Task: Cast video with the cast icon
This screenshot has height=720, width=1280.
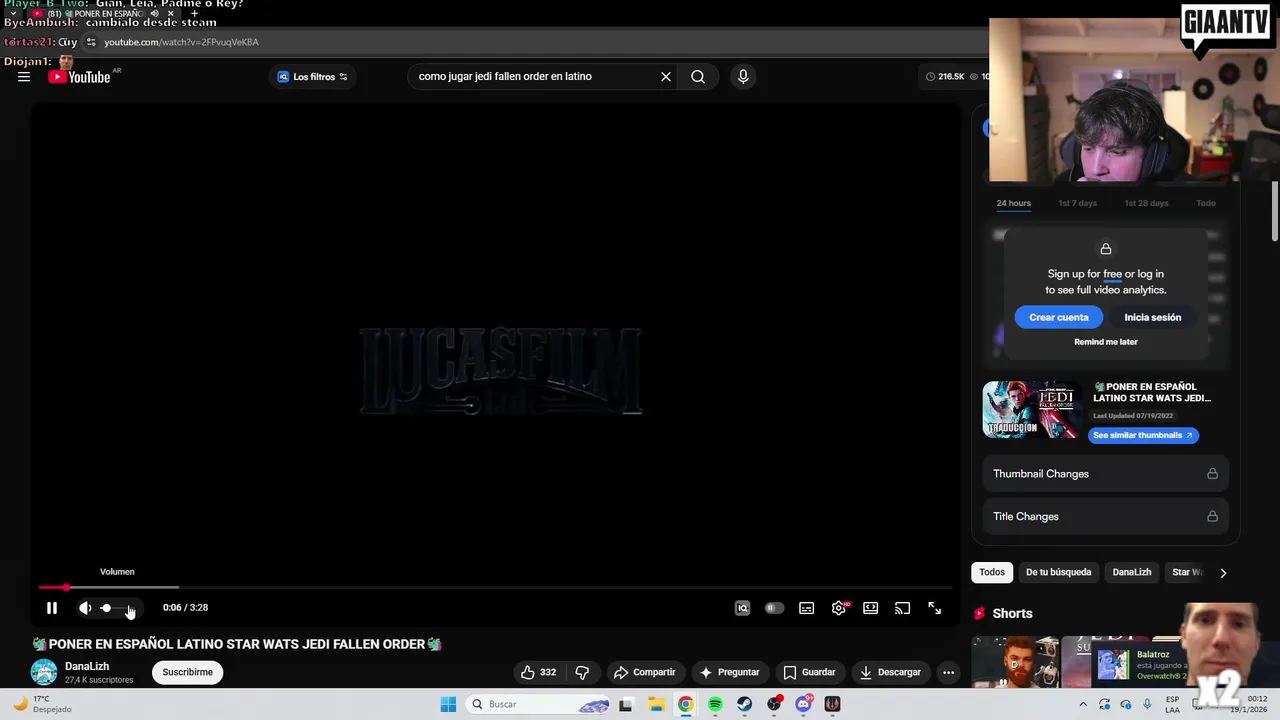Action: click(902, 607)
